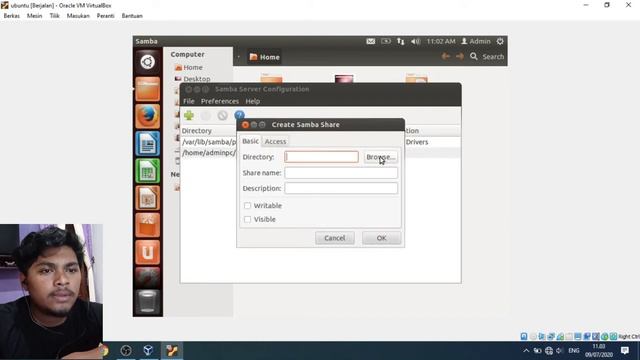The width and height of the screenshot is (640, 360).
Task: Open Ubuntu One launcher icon
Action: point(147,252)
